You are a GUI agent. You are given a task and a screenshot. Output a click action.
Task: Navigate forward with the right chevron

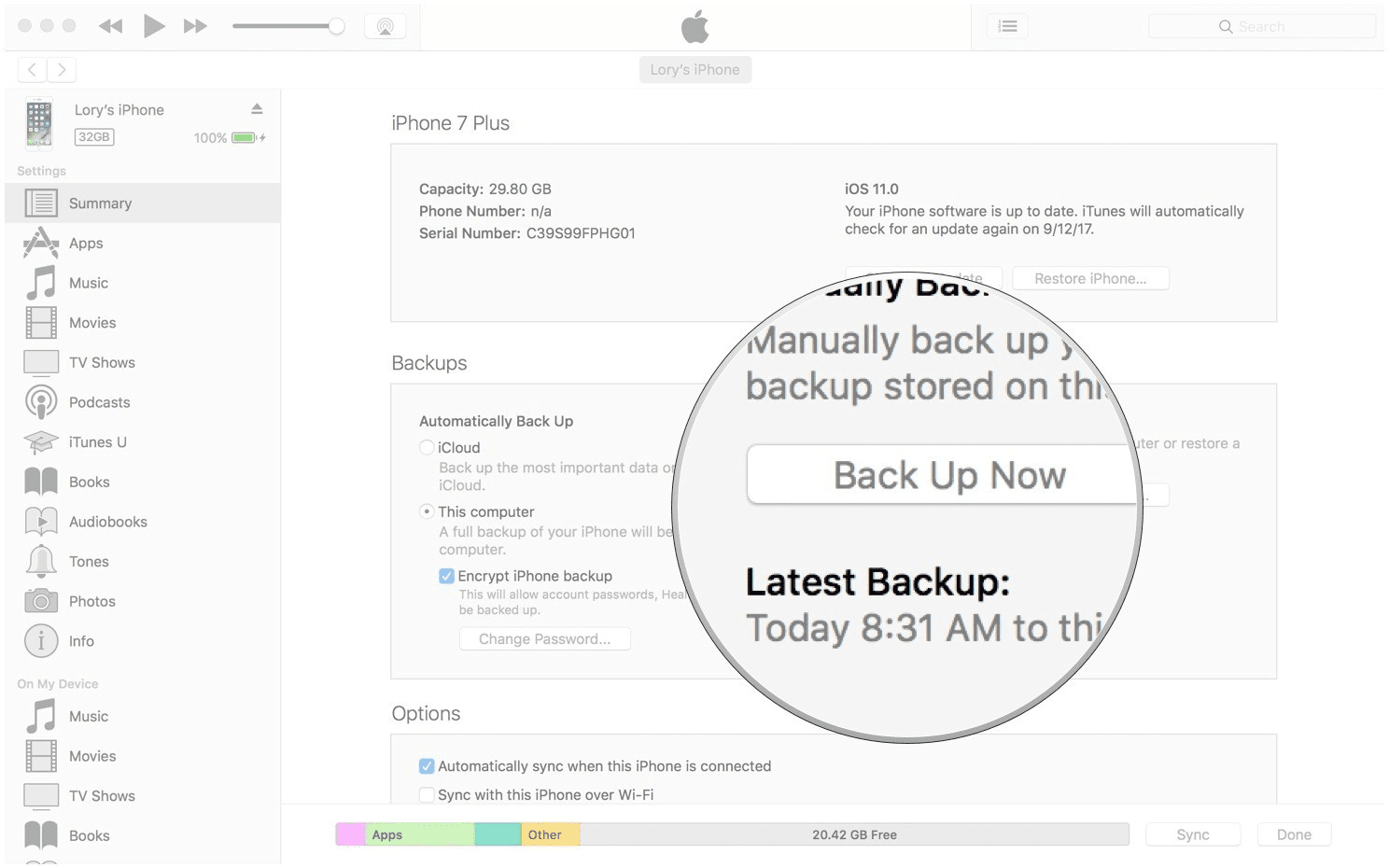[62, 69]
